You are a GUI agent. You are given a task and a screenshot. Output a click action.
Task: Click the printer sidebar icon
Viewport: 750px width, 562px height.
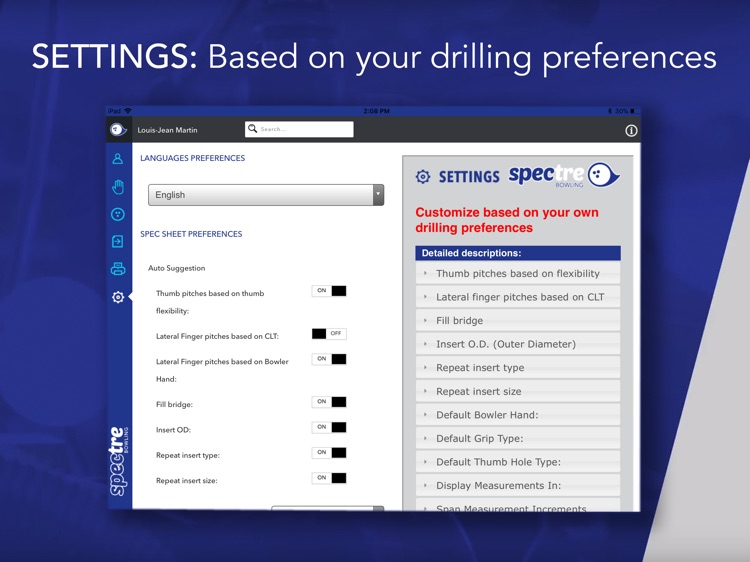click(x=118, y=269)
